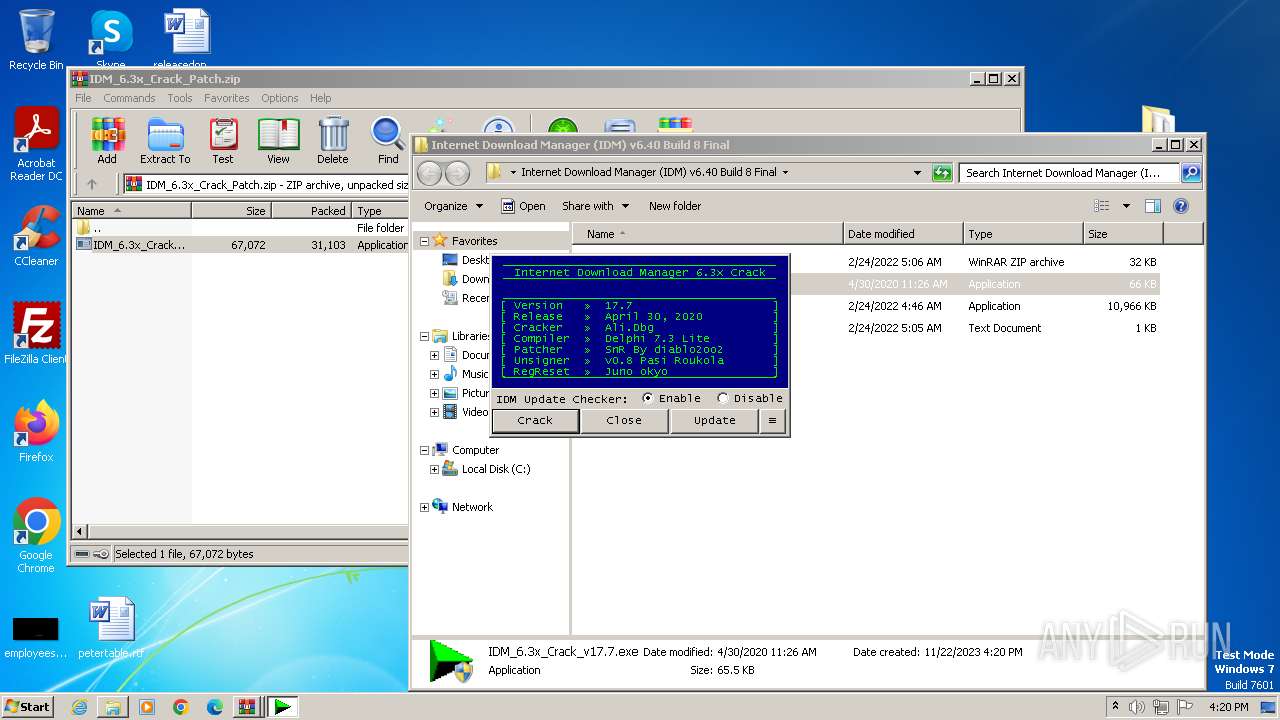Click the Delete trash icon in WinRAR
Image resolution: width=1280 pixels, height=720 pixels.
[x=333, y=141]
